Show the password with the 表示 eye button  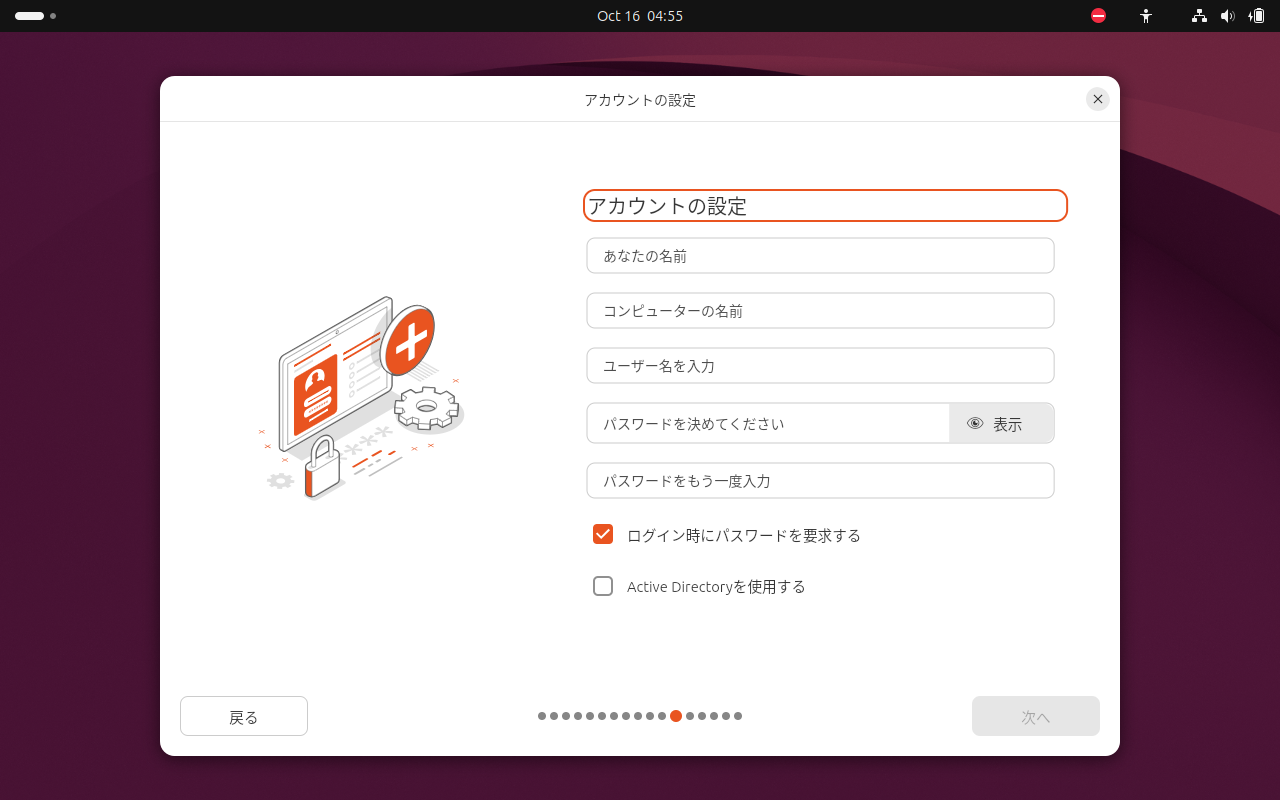coord(1001,423)
